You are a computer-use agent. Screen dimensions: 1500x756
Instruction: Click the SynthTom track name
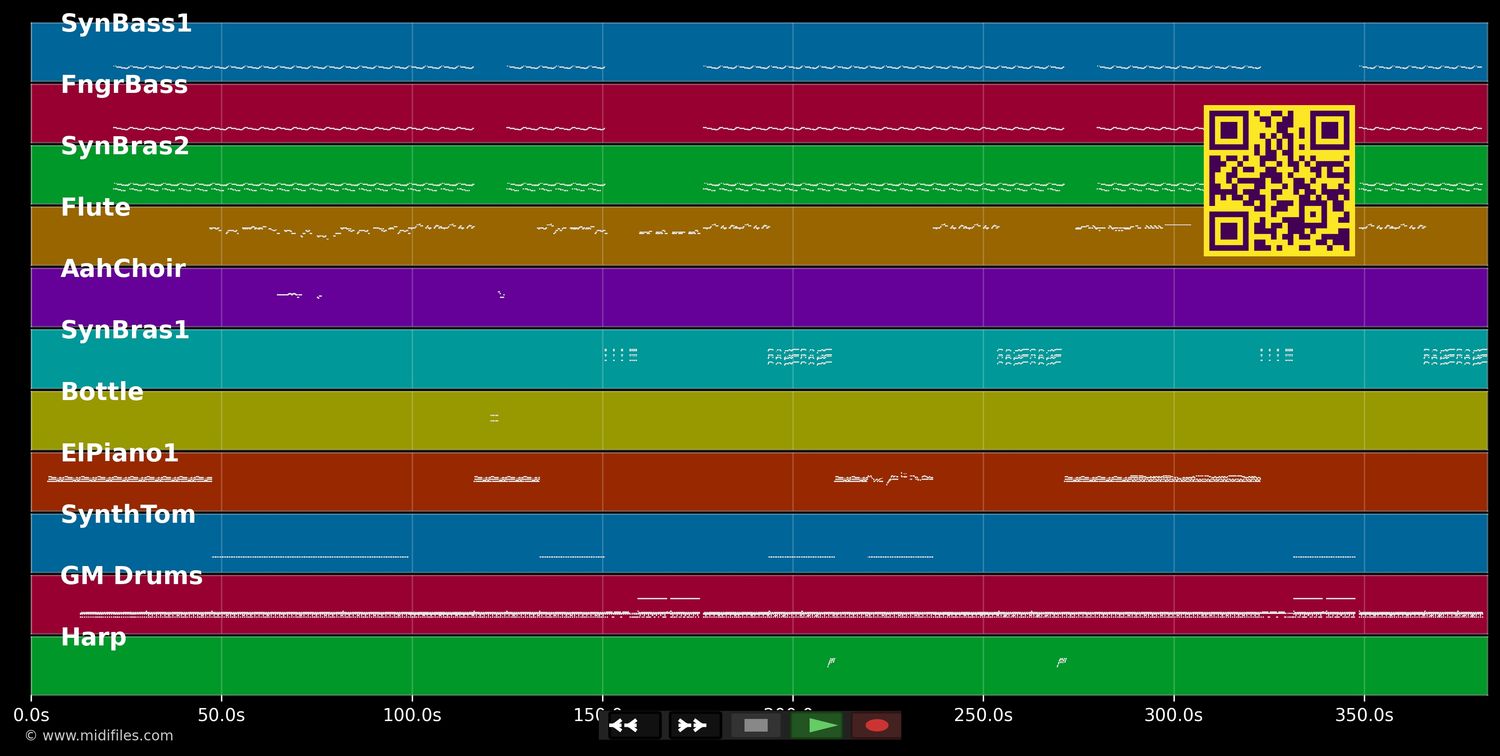(128, 515)
